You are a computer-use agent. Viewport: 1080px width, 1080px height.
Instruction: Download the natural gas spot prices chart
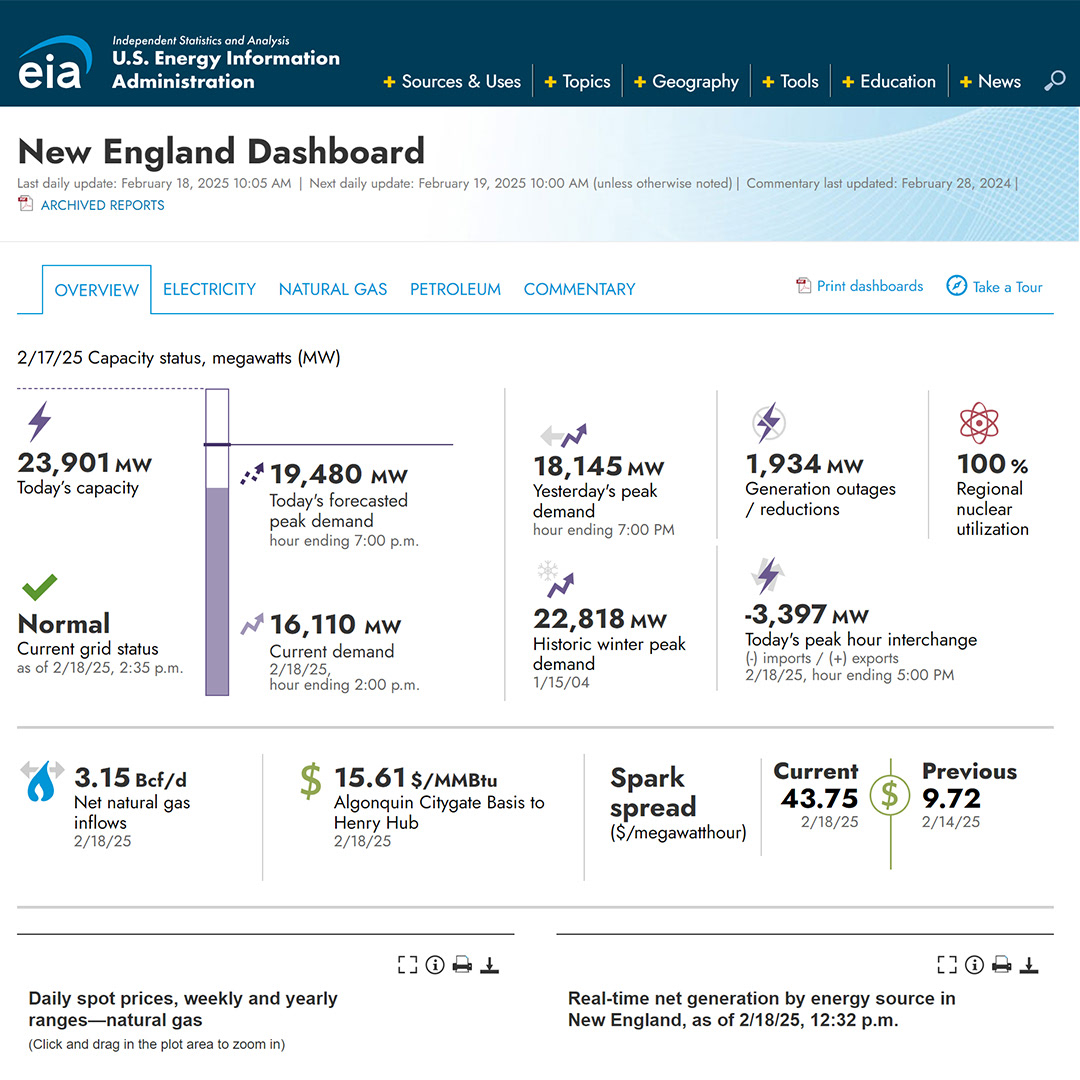pos(489,965)
